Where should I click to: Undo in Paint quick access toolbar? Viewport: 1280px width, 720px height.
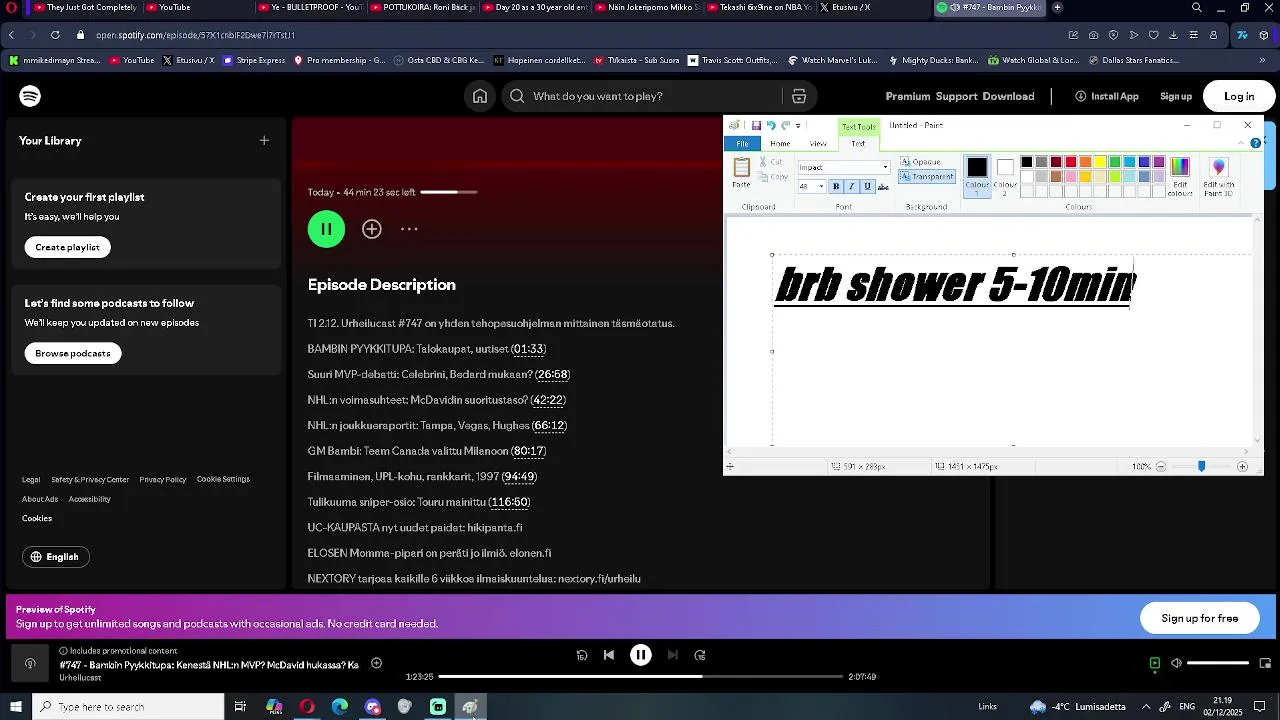[770, 126]
